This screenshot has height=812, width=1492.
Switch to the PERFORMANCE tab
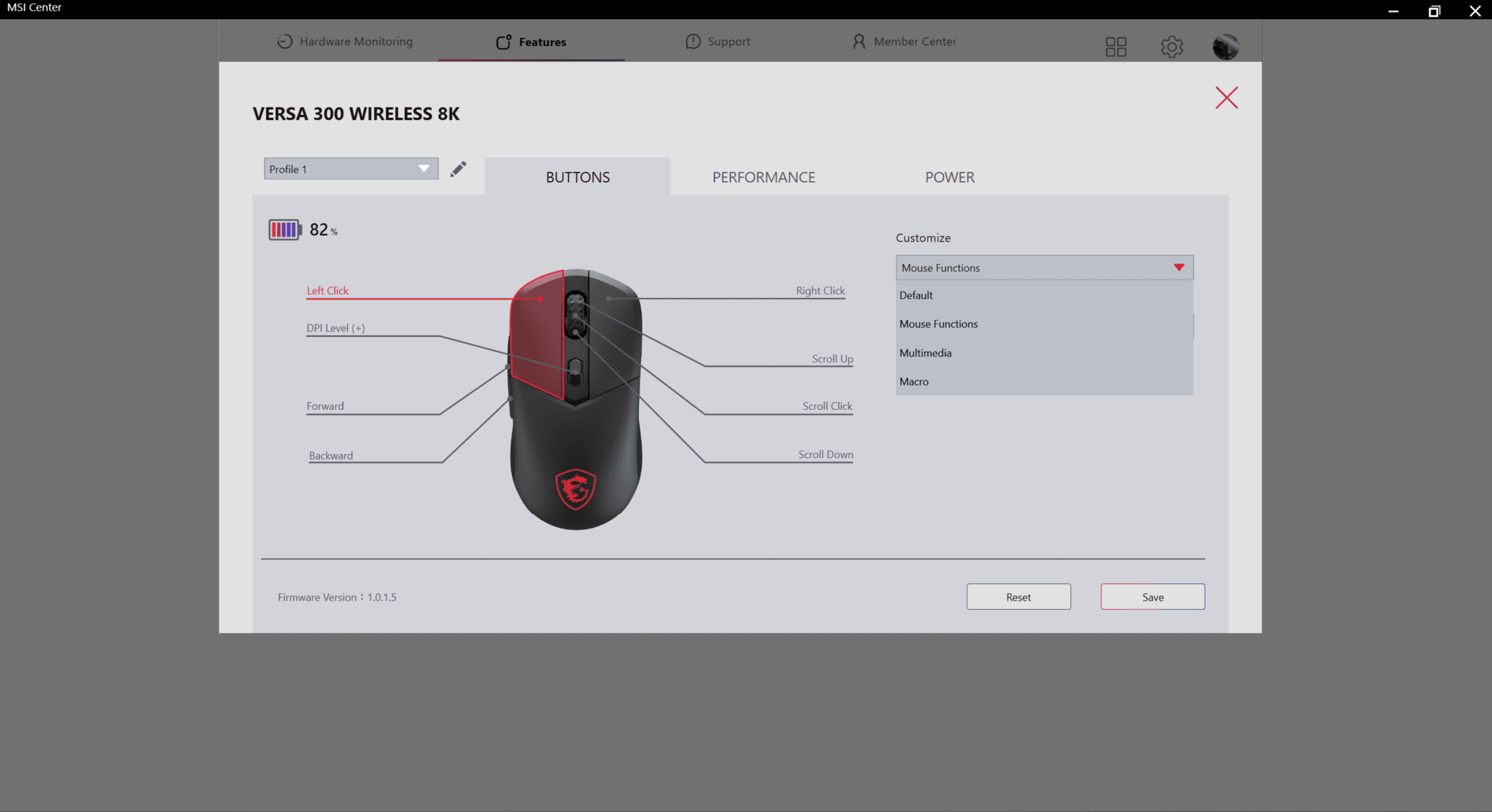pyautogui.click(x=764, y=177)
